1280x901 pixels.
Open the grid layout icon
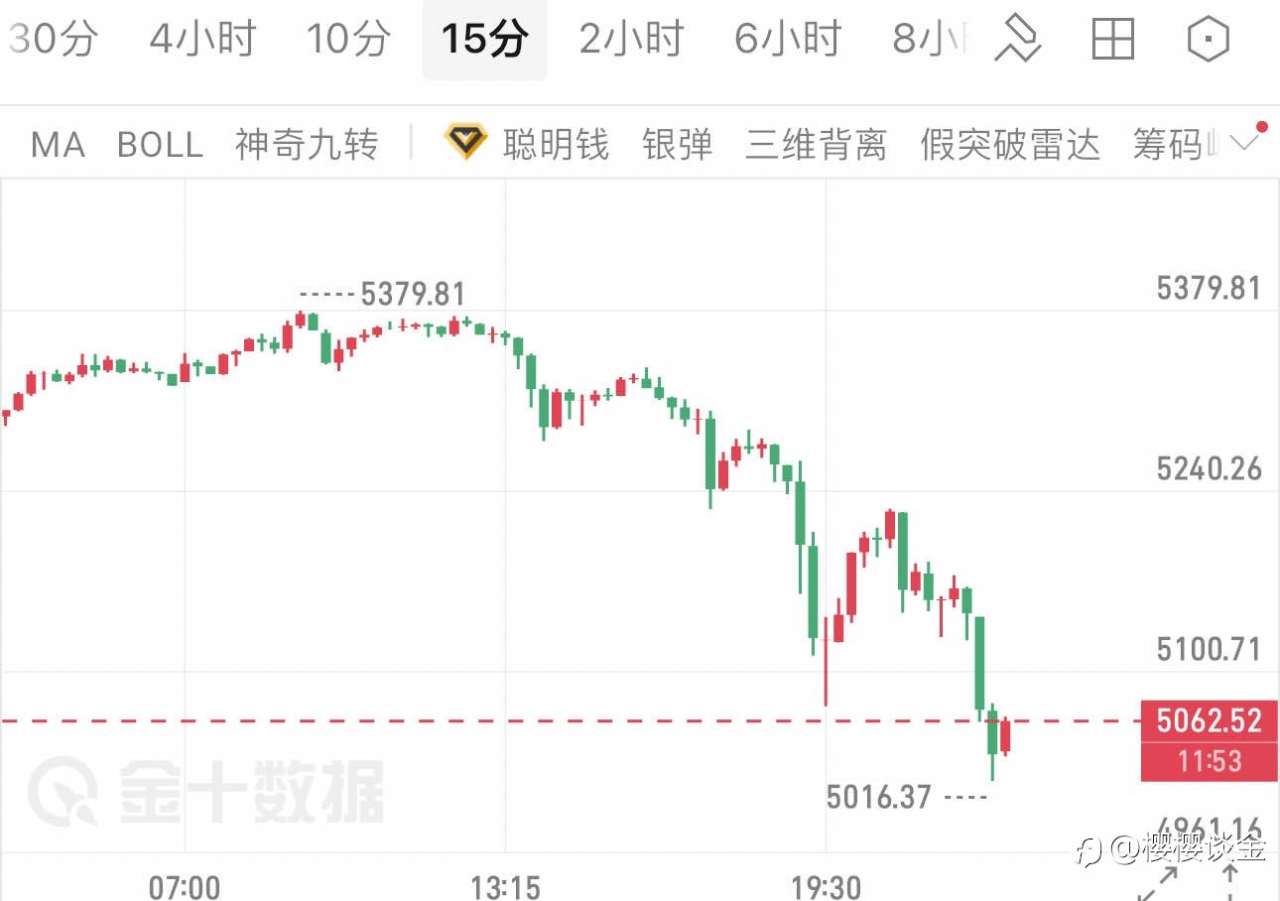click(1112, 40)
